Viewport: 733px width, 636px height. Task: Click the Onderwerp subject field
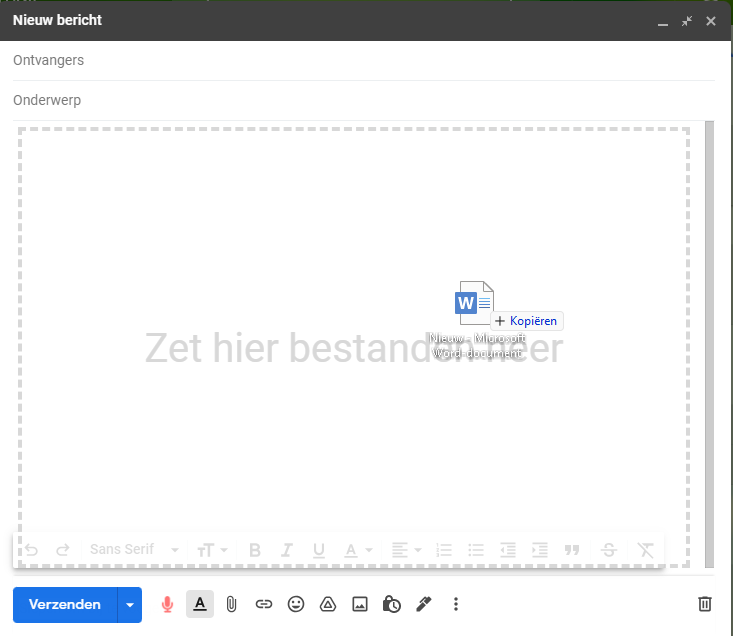pyautogui.click(x=360, y=101)
